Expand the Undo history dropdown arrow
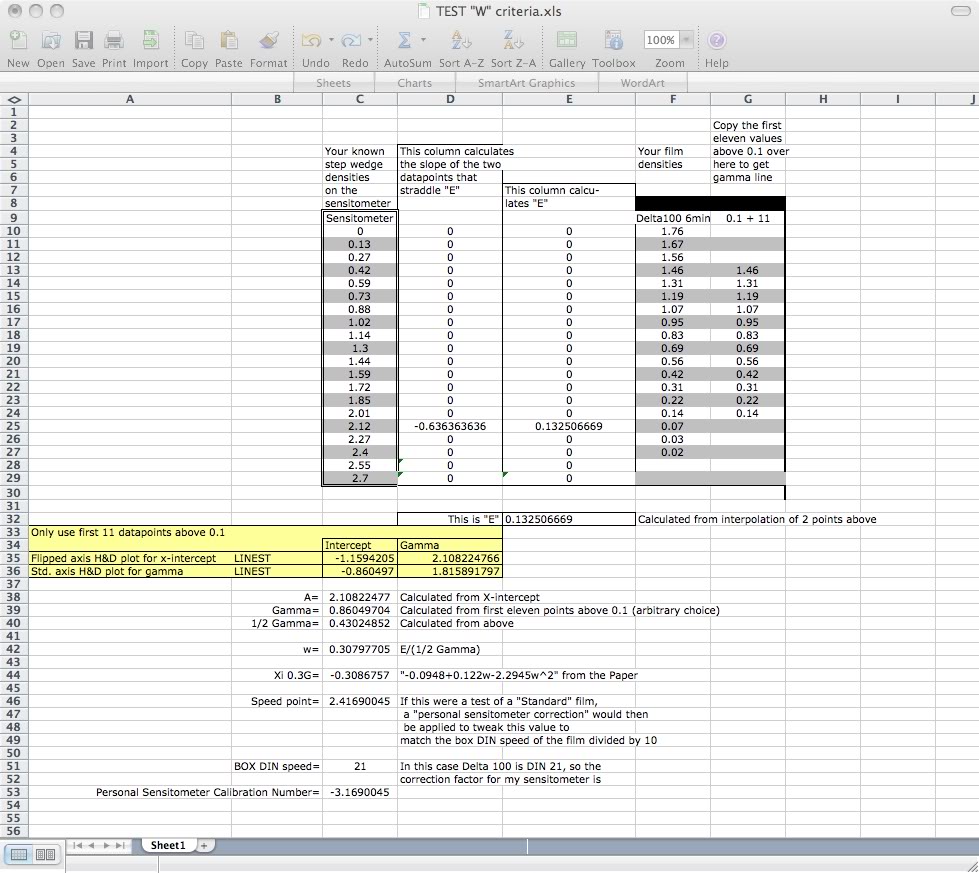979x873 pixels. point(331,41)
